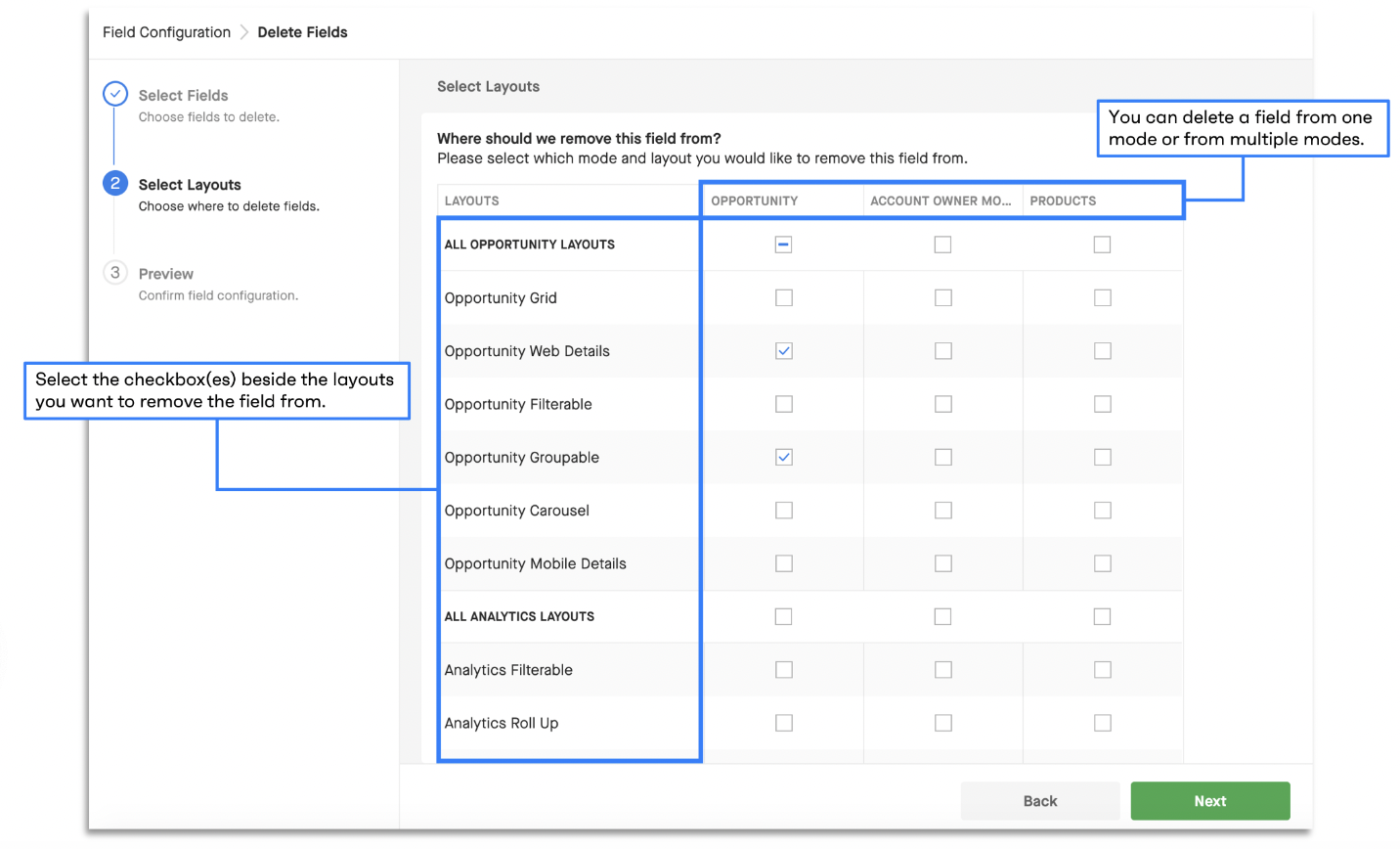Viewport: 1400px width, 849px height.
Task: Click the LAYOUTS column header
Action: [472, 201]
